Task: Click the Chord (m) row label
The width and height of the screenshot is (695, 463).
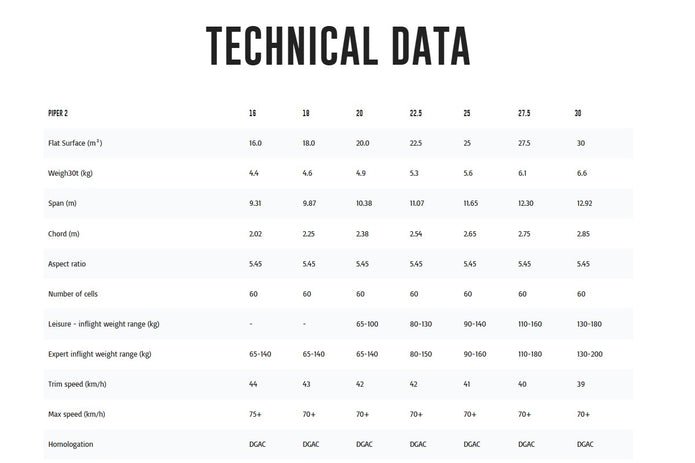Action: click(x=63, y=233)
